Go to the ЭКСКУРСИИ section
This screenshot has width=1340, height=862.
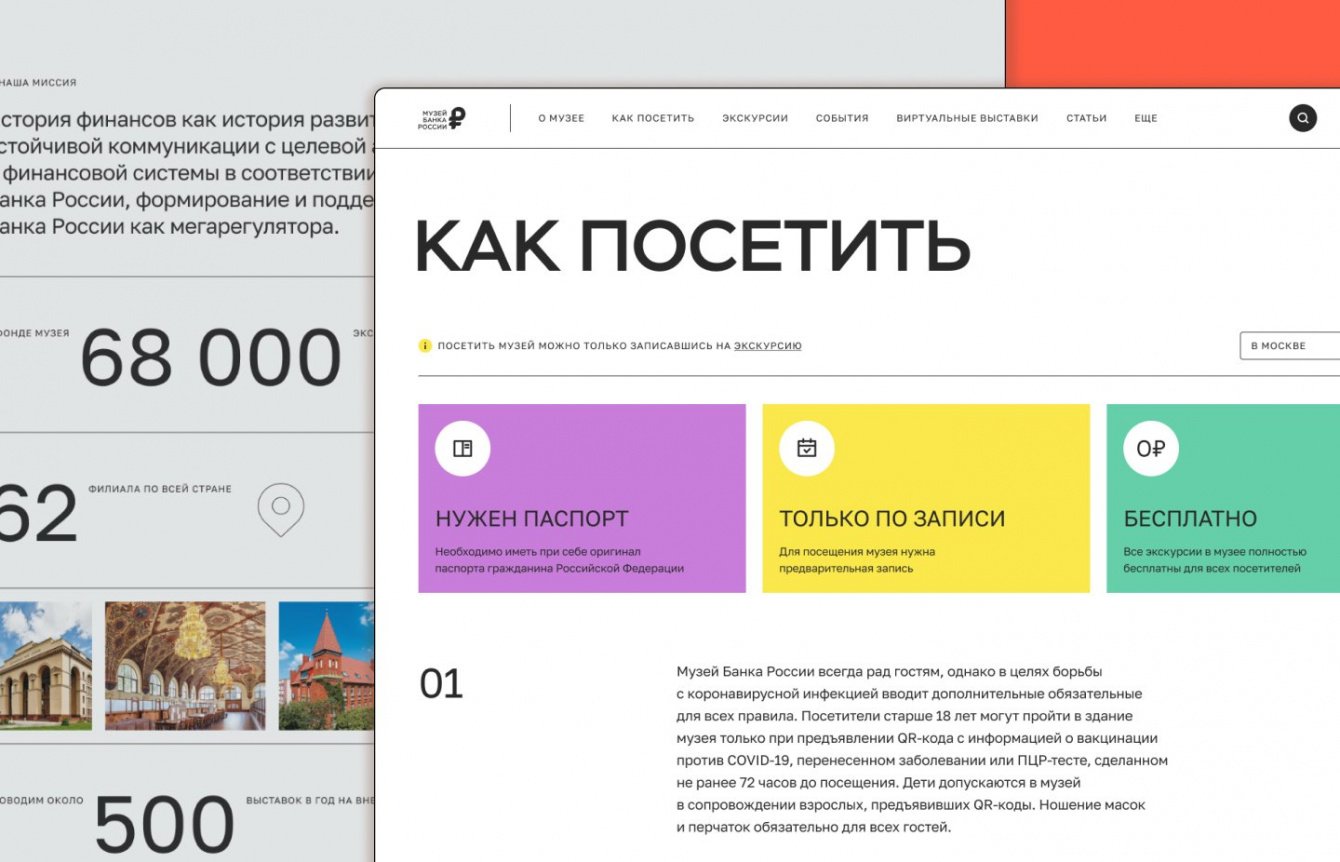click(755, 118)
